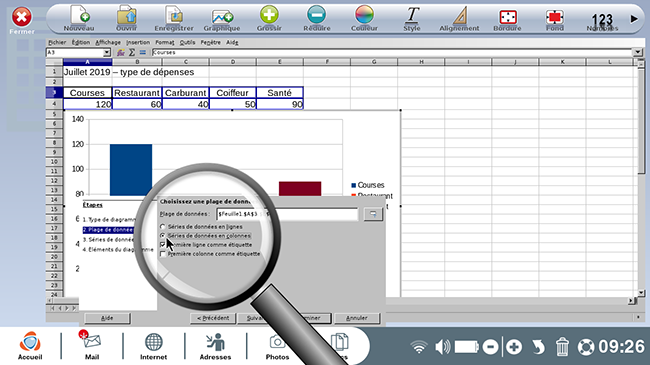Viewport: 650px width, 365px height.
Task: Click the Plage de données input field
Action: [x=287, y=214]
